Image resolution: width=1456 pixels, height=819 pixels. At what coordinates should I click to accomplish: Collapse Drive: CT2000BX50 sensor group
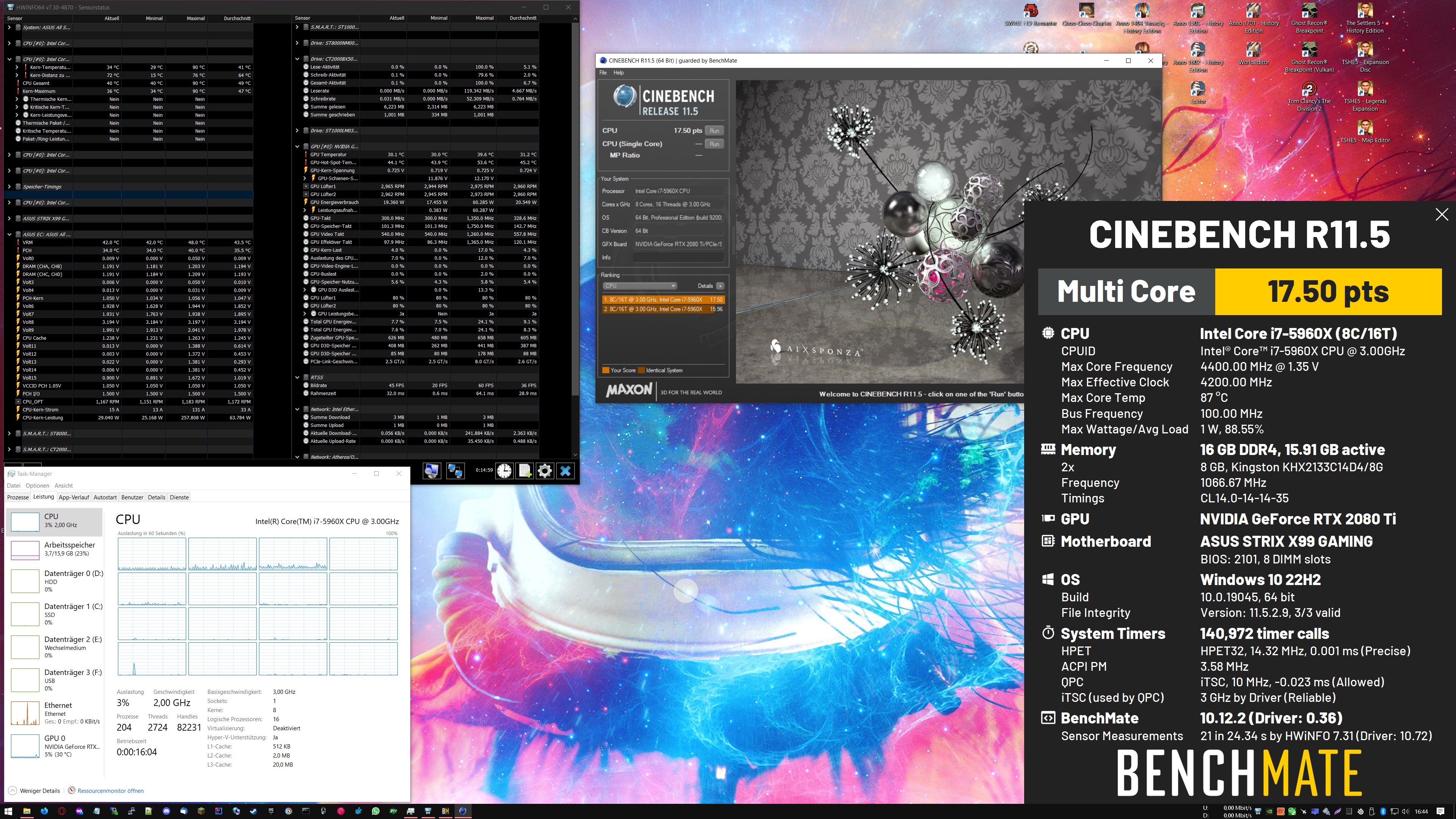coord(297,59)
